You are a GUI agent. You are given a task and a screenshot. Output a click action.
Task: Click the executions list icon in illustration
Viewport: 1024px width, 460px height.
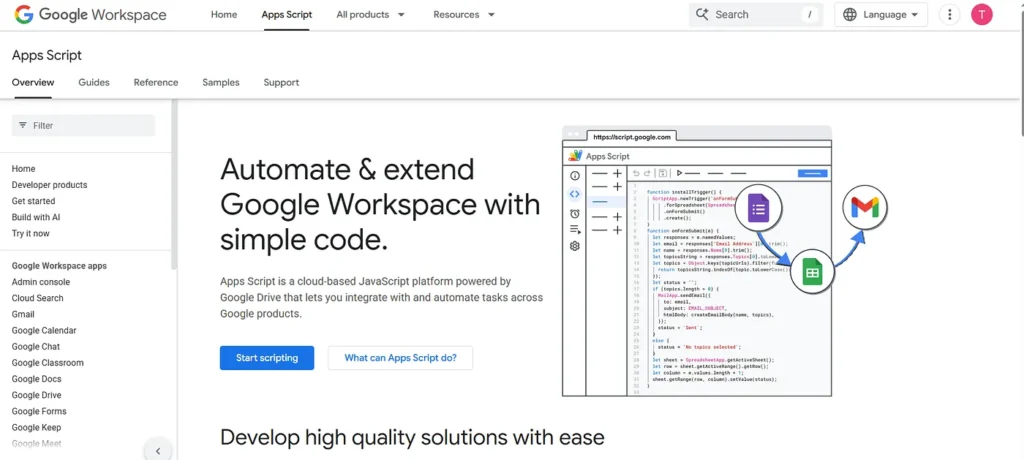[x=575, y=229]
